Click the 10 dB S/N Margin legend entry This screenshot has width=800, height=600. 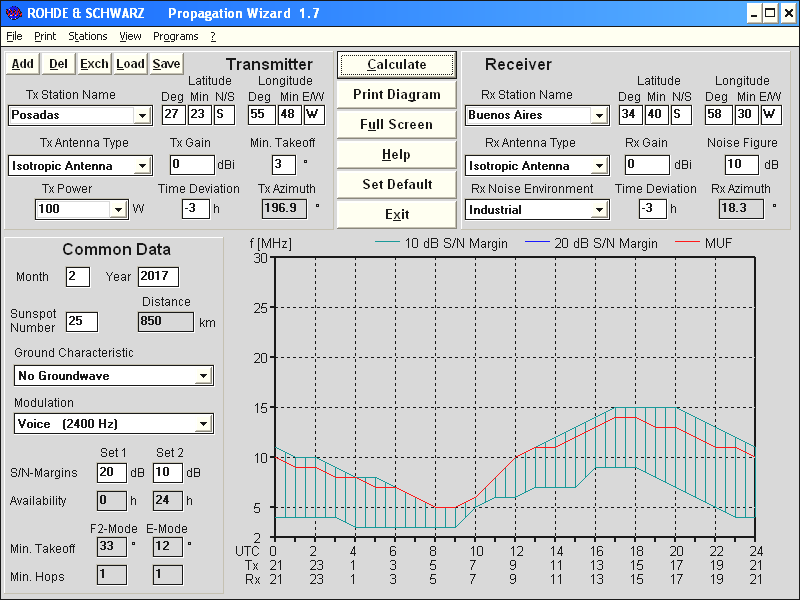[x=442, y=243]
